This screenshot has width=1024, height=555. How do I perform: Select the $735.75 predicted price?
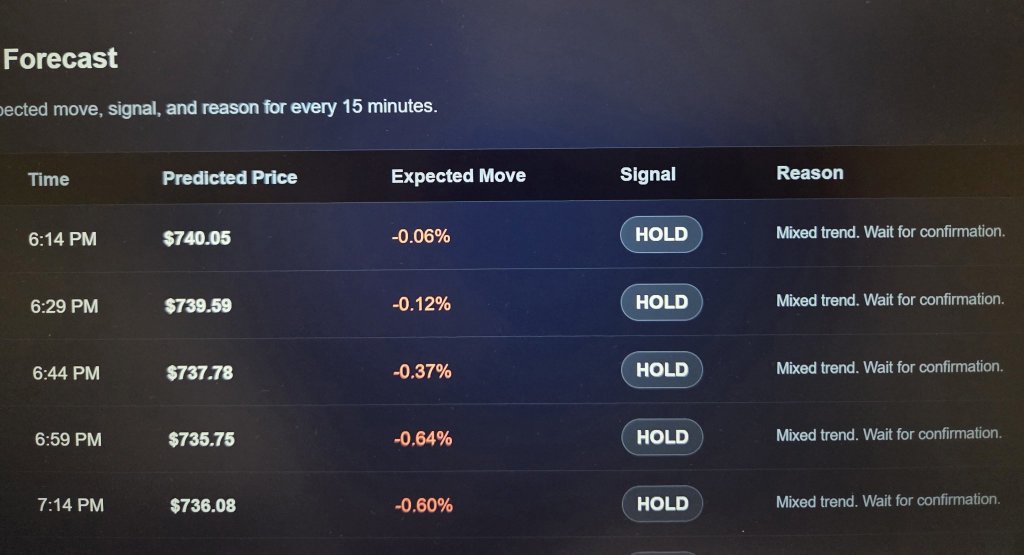click(x=201, y=439)
